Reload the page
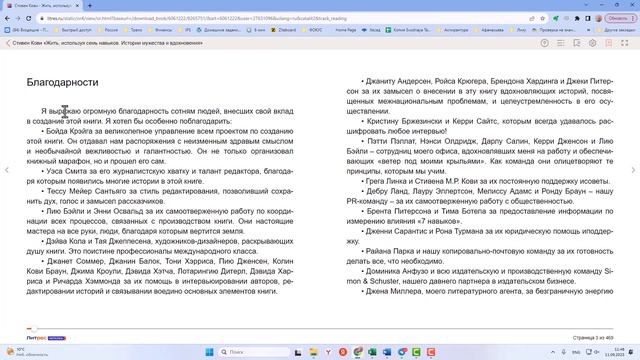640x360 pixels. point(29,18)
